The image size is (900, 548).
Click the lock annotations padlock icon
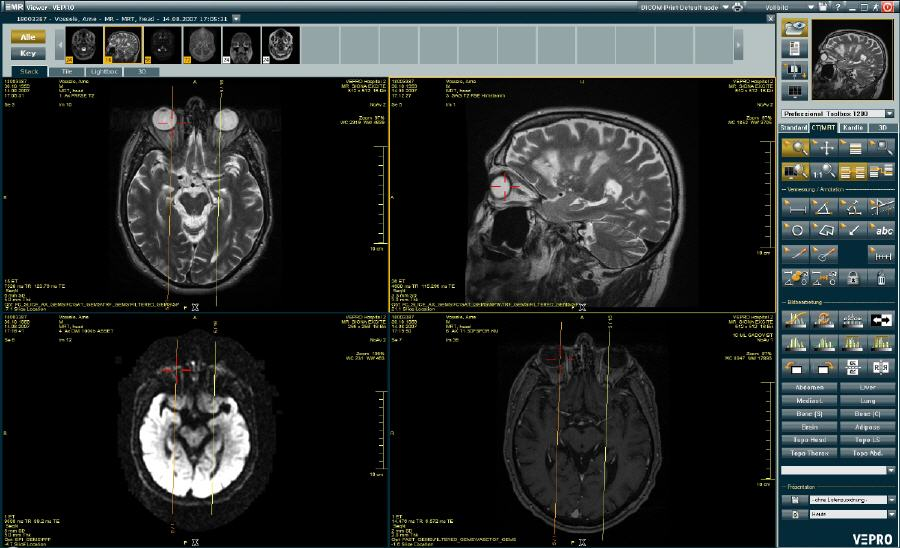click(x=854, y=278)
